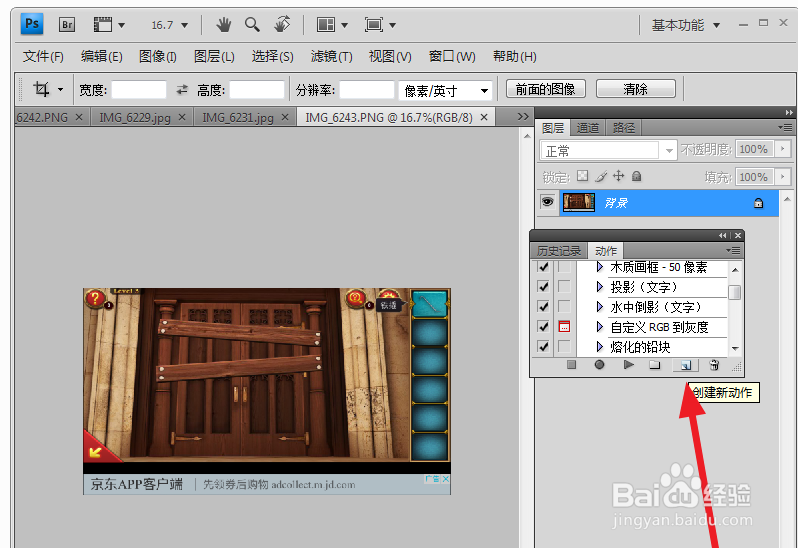
Task: Switch to the 历史记录 tab
Action: coord(559,250)
